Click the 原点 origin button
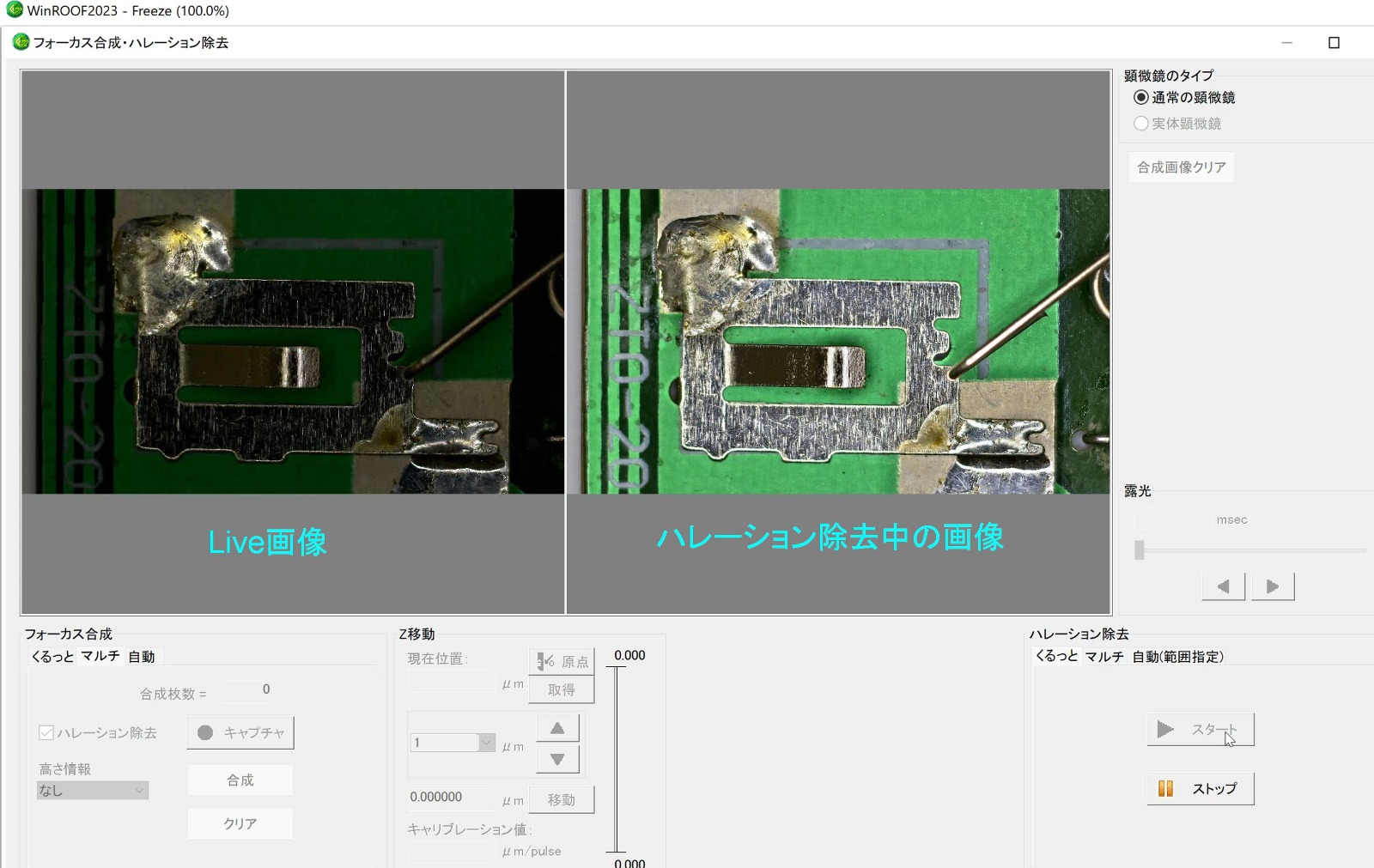 [562, 661]
